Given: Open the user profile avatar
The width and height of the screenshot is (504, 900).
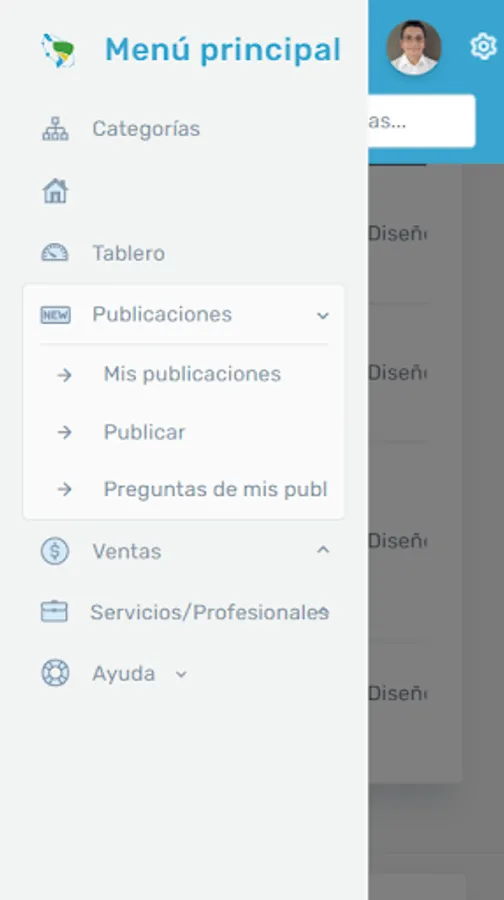Looking at the screenshot, I should [414, 48].
